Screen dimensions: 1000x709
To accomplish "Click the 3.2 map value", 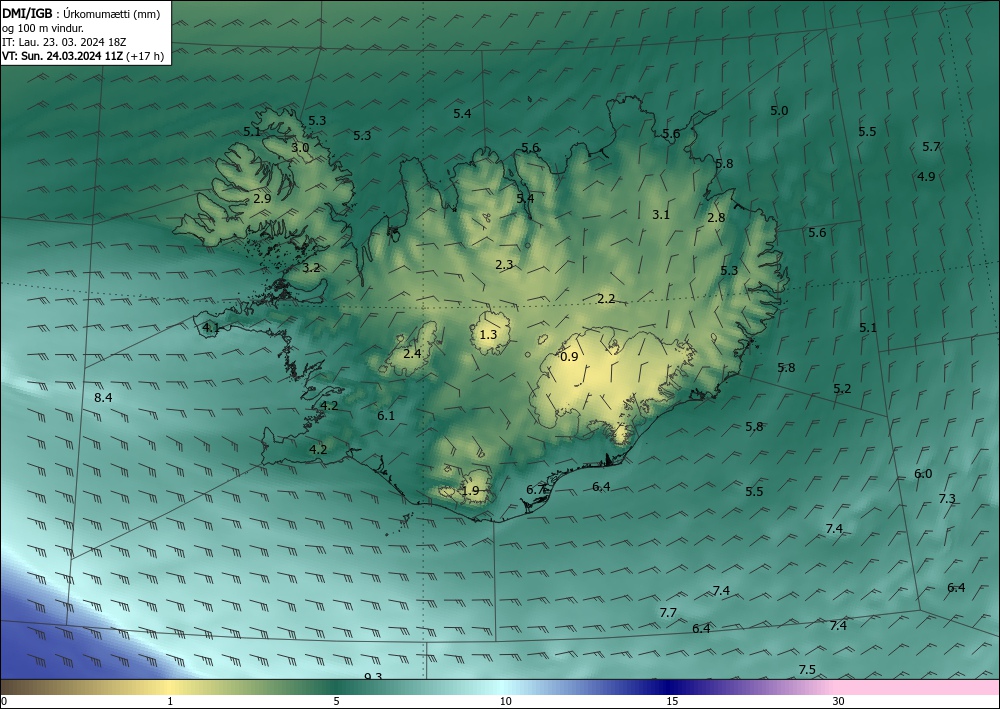I will (311, 268).
